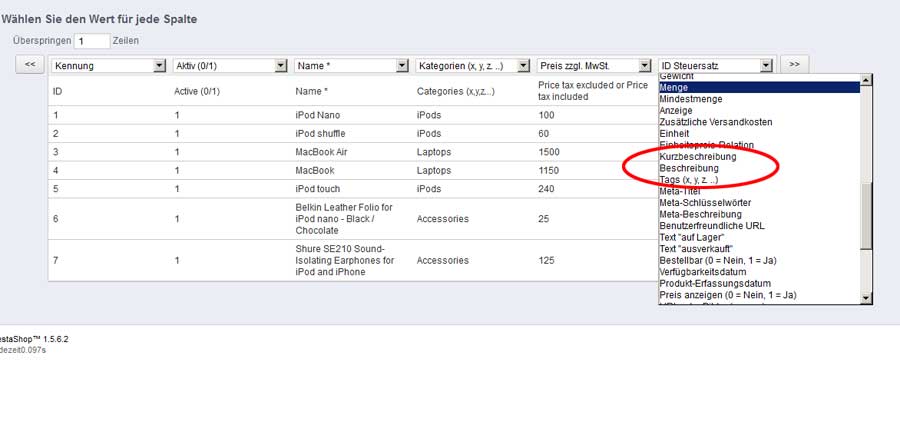Click the Überspringen rows input field
The width and height of the screenshot is (900, 432).
(x=93, y=41)
